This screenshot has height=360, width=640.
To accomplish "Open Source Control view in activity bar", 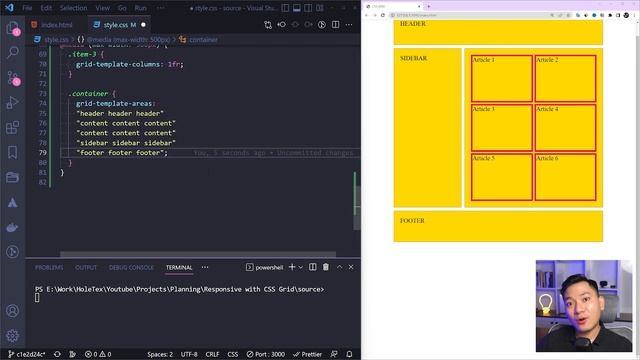I will (x=13, y=78).
